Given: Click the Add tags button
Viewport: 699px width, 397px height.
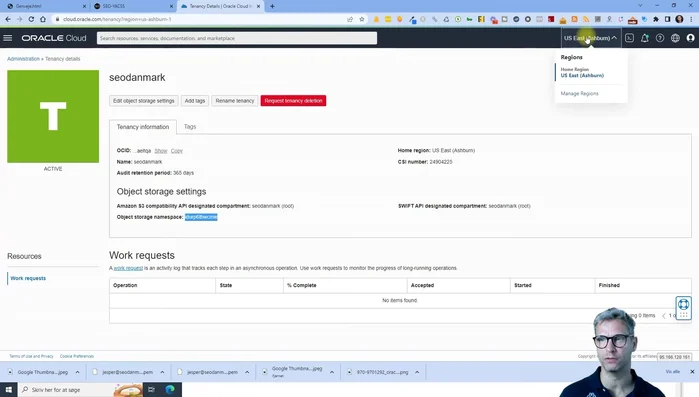Looking at the screenshot, I should pyautogui.click(x=195, y=101).
